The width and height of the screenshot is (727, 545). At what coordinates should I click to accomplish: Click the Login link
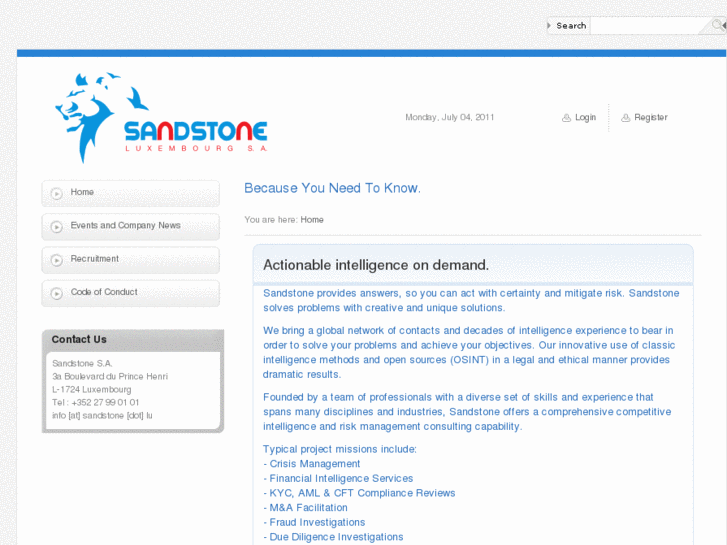[585, 117]
